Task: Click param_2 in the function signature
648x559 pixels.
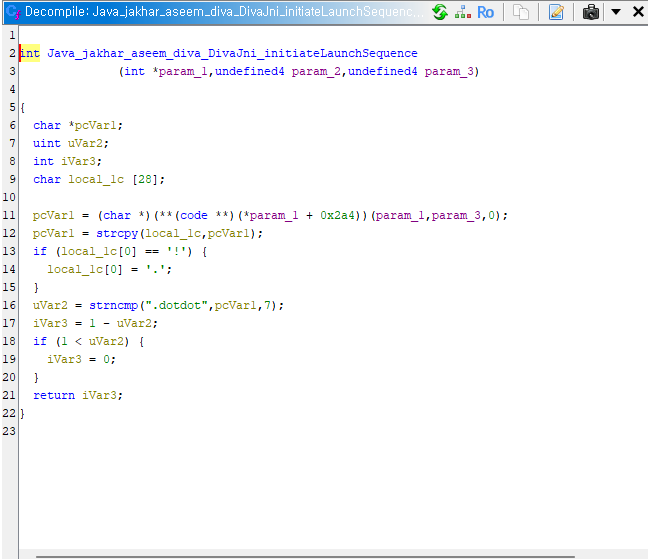Action: [316, 71]
